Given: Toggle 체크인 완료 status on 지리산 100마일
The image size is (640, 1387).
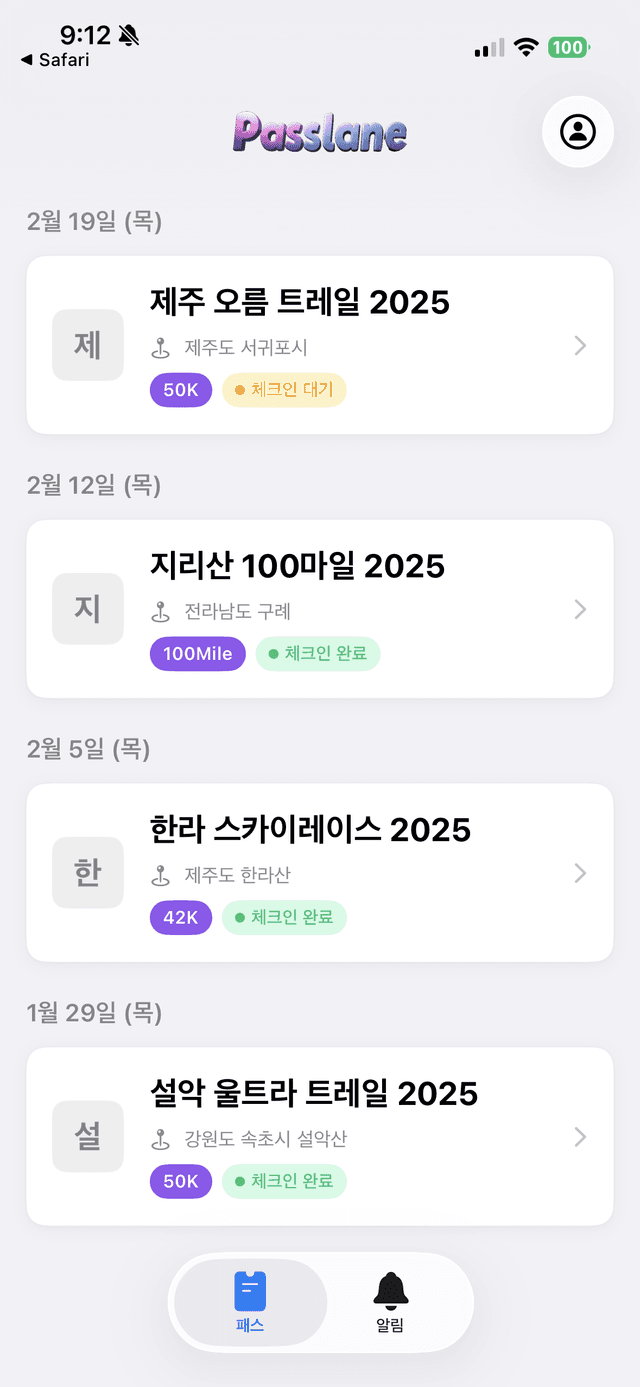Looking at the screenshot, I should click(318, 654).
